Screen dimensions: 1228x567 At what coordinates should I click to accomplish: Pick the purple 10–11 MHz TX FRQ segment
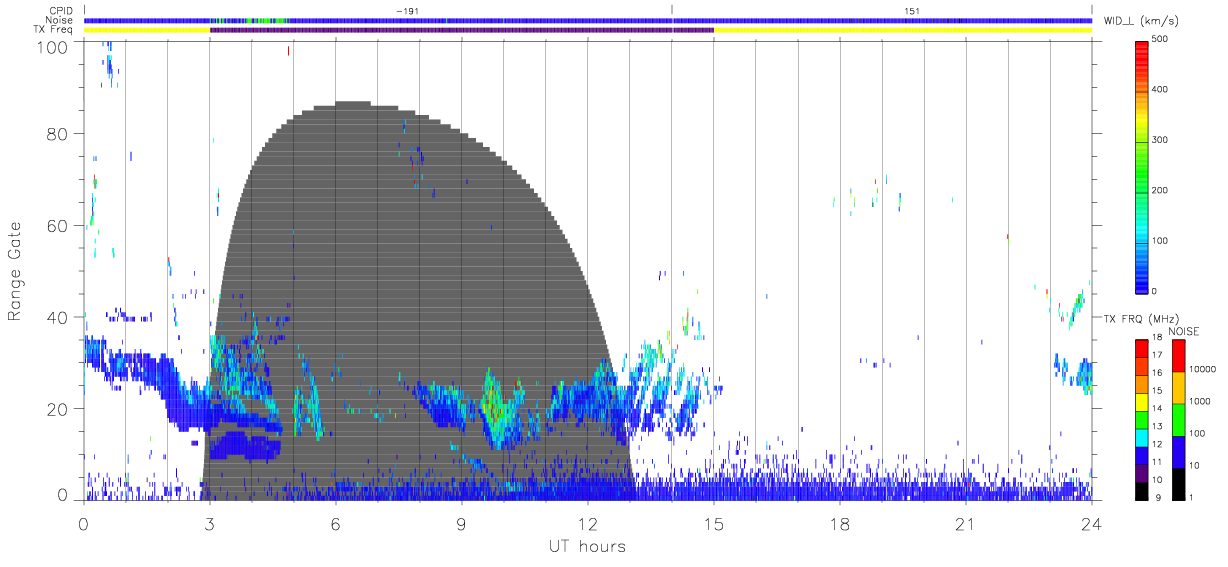(x=1142, y=471)
